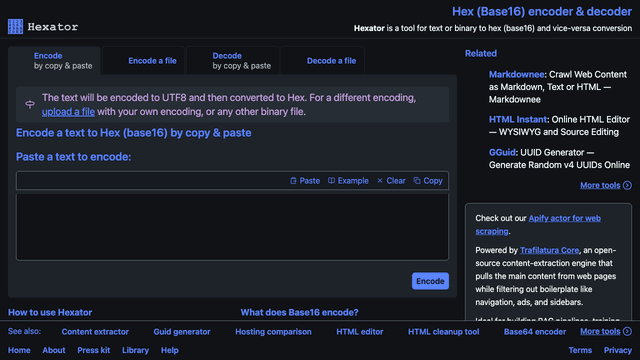Viewport: 640px width, 360px height.
Task: Click the circled arrow beside footer More tools
Action: click(627, 331)
